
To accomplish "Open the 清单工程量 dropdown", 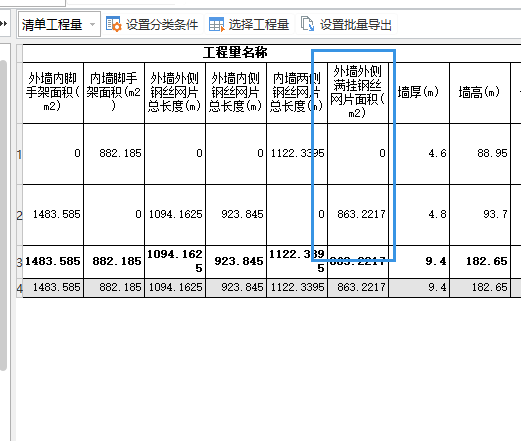I will 59,24.
